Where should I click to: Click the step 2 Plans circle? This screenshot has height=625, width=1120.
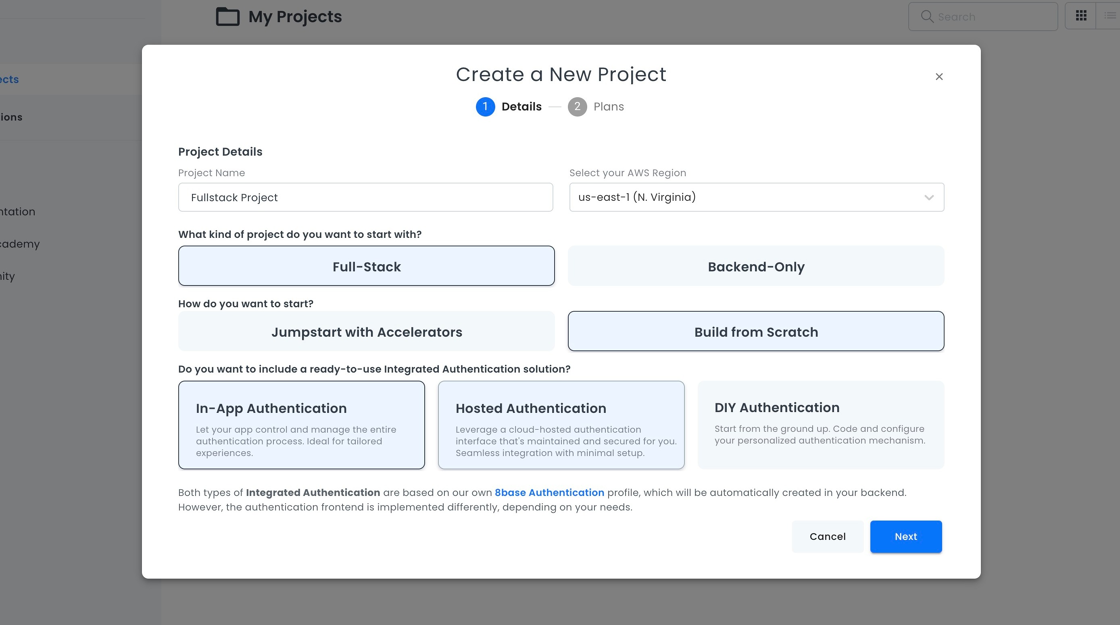tap(577, 107)
